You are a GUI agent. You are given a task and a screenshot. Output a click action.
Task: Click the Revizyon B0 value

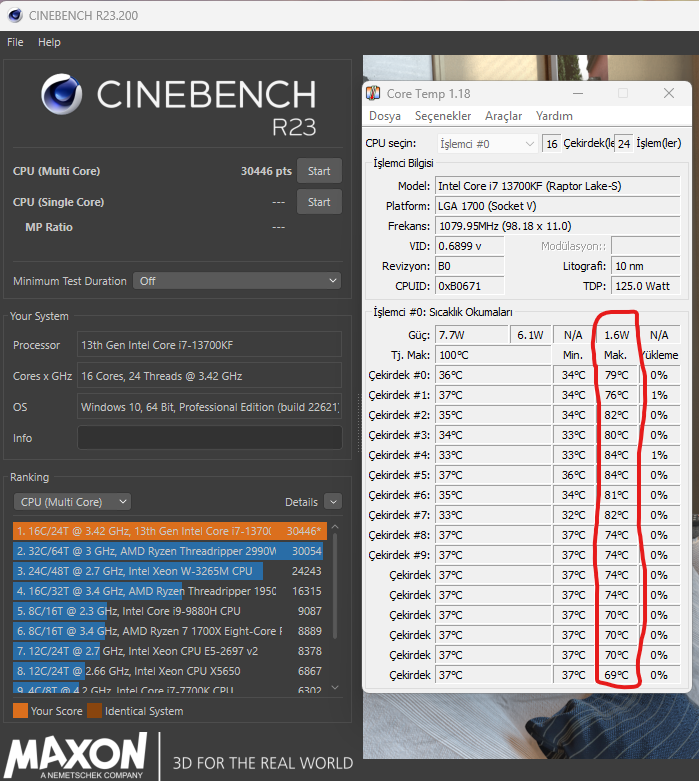(x=469, y=266)
